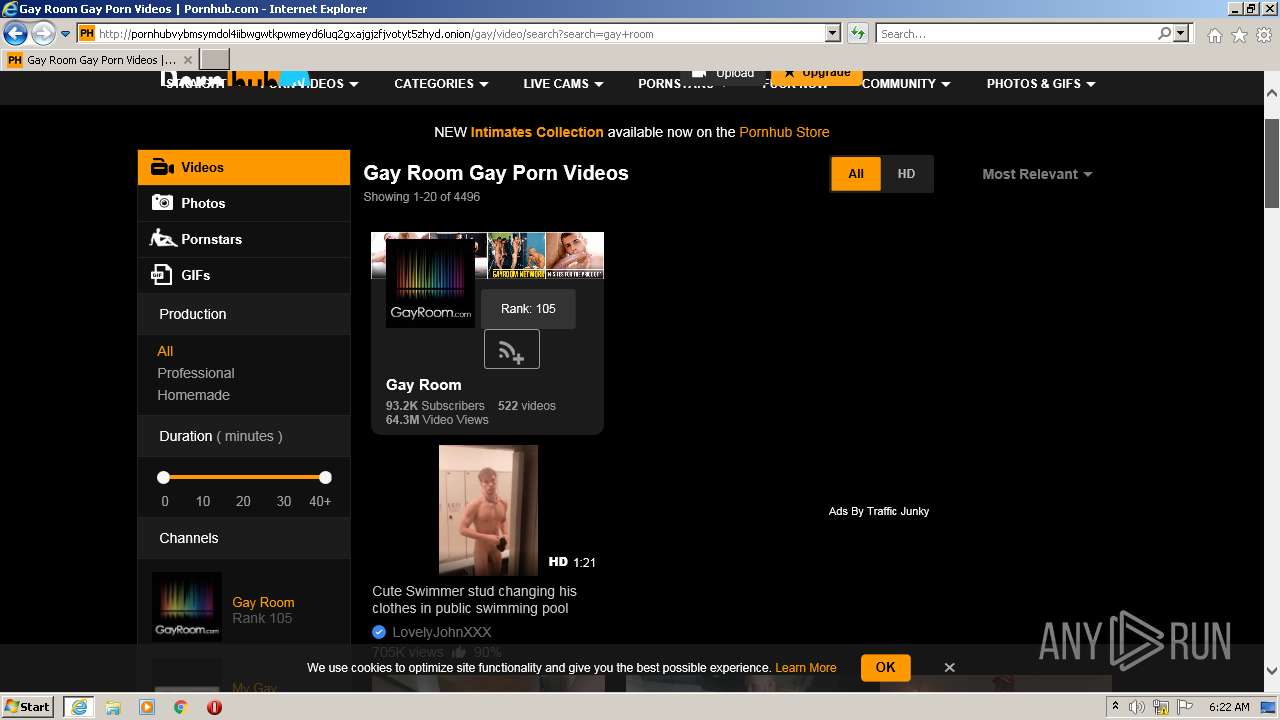Click the icon beside GIFs in the sidebar
The image size is (1280, 720).
point(161,274)
